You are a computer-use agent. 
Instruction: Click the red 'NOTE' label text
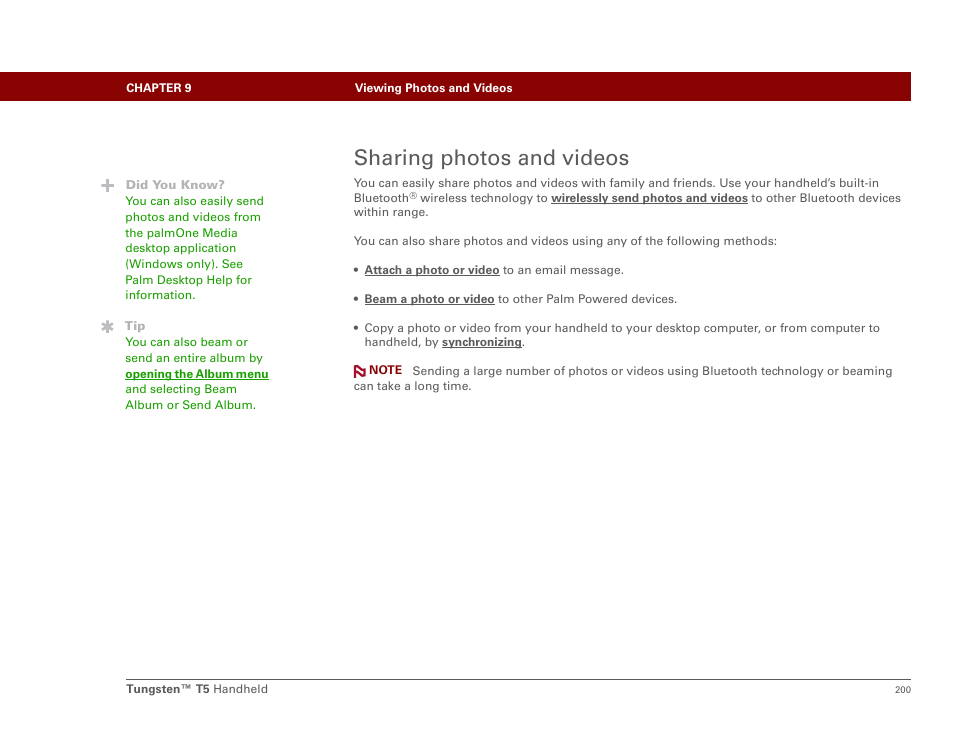pyautogui.click(x=386, y=371)
